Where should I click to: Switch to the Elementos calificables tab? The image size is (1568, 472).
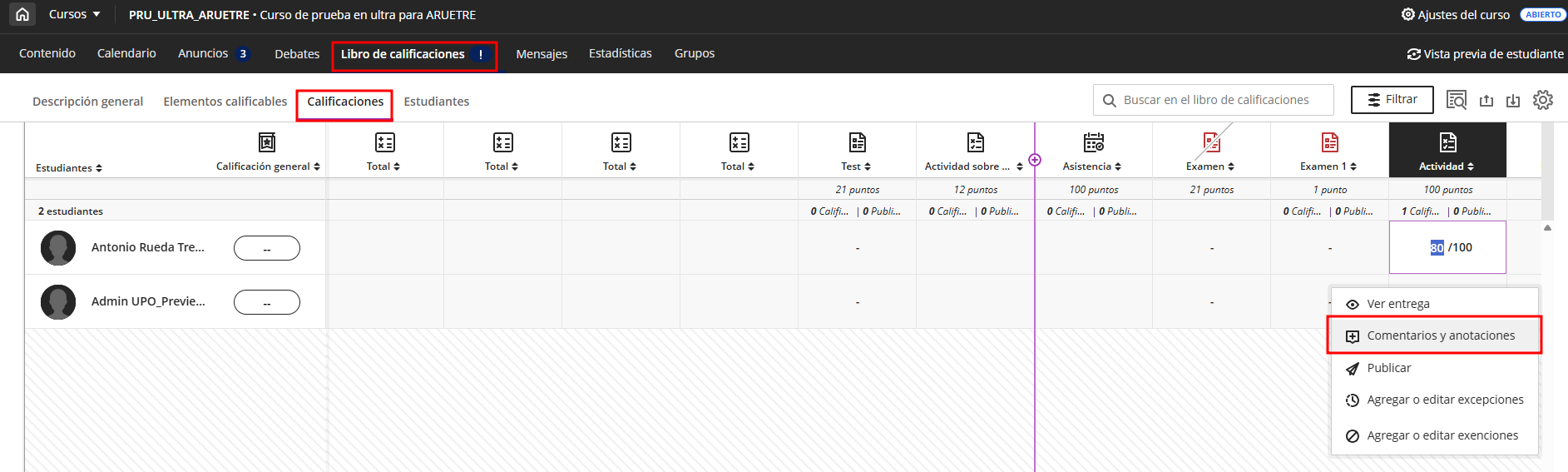(x=225, y=102)
